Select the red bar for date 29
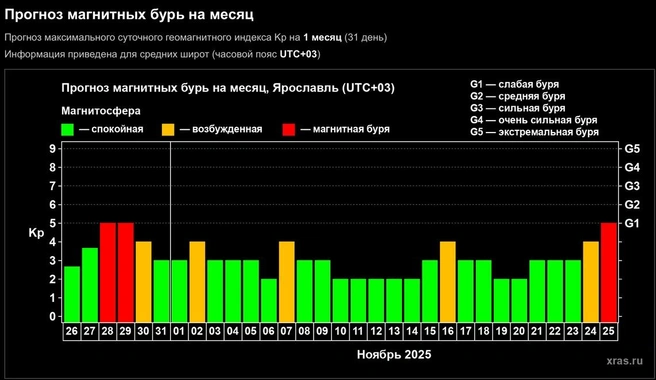Image resolution: width=656 pixels, height=380 pixels. 126,272
